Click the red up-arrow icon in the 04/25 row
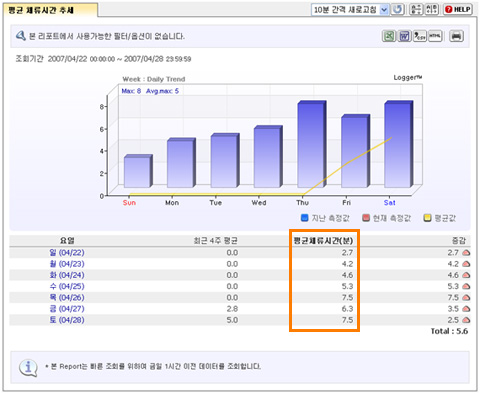This screenshot has height=394, width=480. click(x=466, y=287)
